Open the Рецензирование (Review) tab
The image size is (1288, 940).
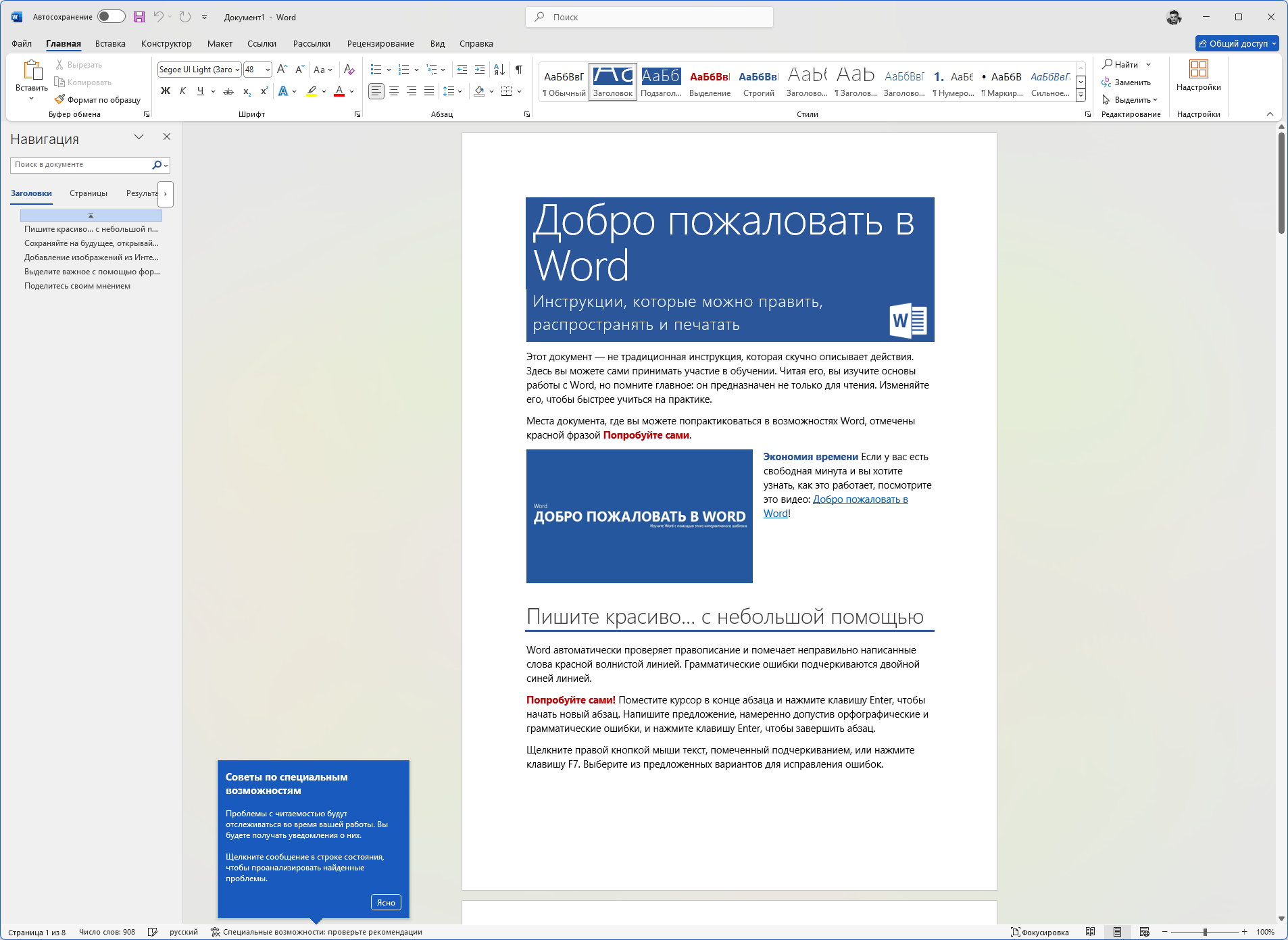(x=380, y=44)
